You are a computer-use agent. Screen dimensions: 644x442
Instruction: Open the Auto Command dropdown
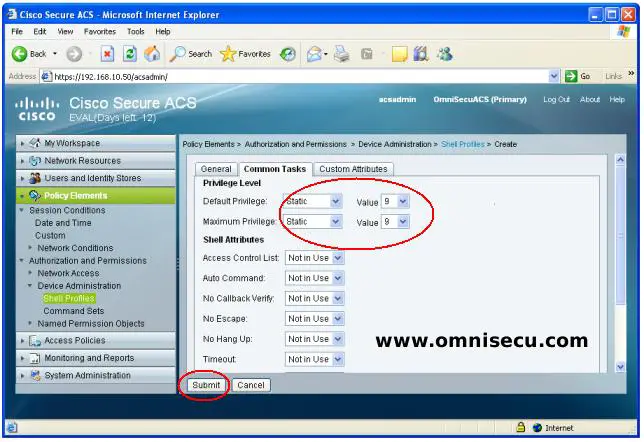pyautogui.click(x=314, y=278)
